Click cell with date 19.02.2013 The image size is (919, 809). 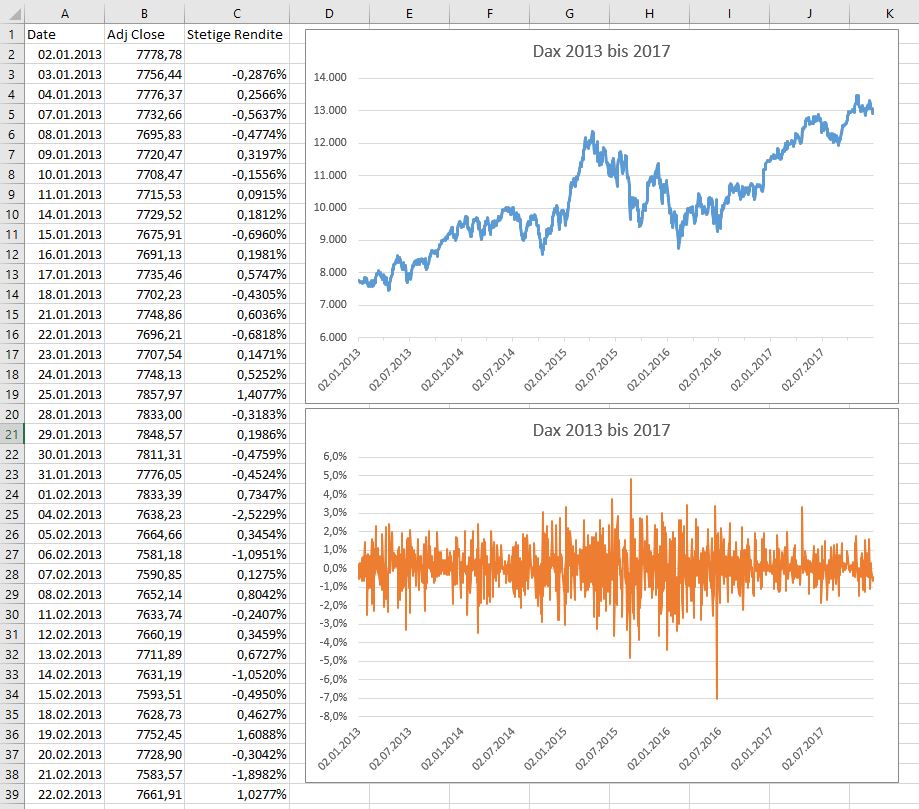(64, 735)
